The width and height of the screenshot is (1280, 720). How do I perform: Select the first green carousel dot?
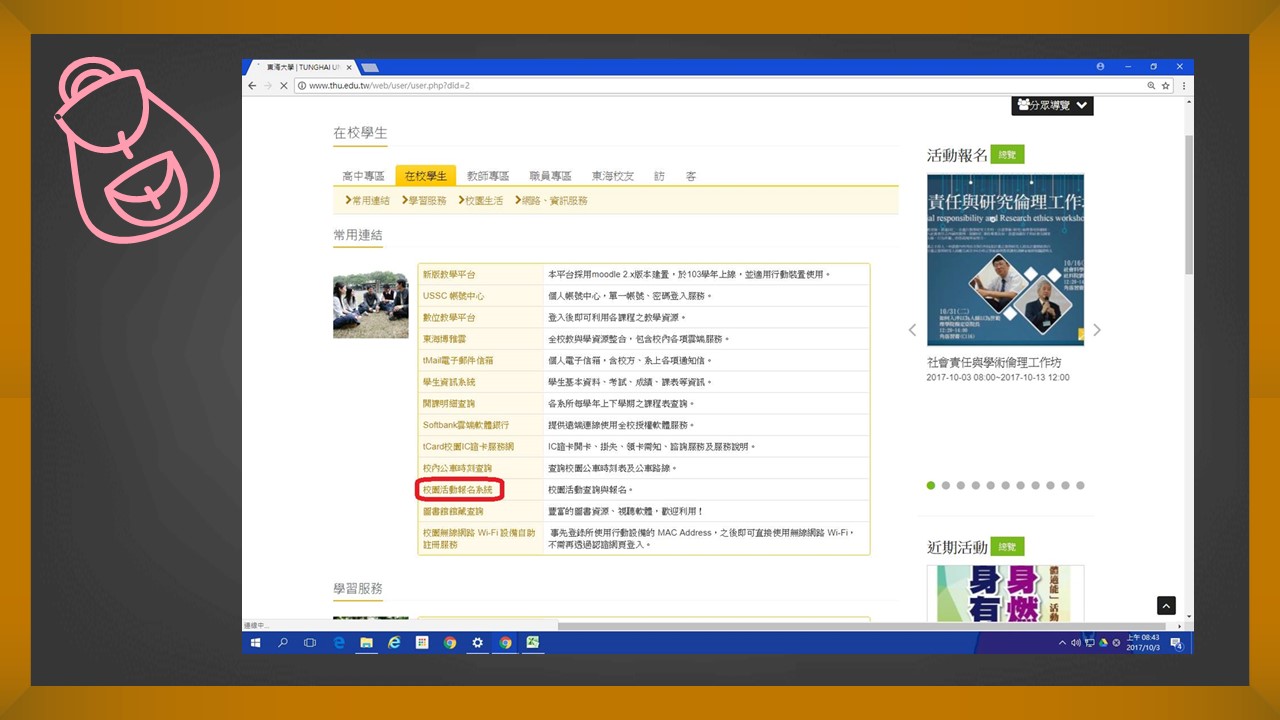tap(931, 486)
